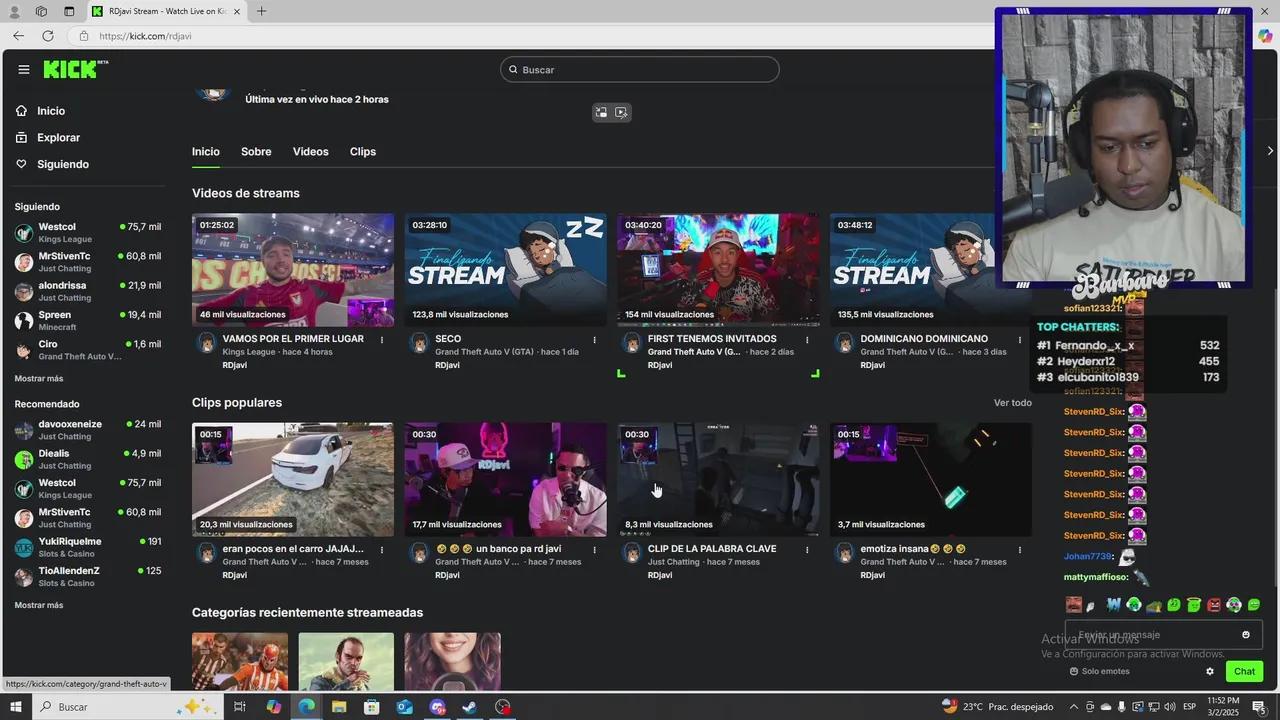Open Grand Theft Auto V category cover
The width and height of the screenshot is (1280, 720).
click(x=346, y=662)
